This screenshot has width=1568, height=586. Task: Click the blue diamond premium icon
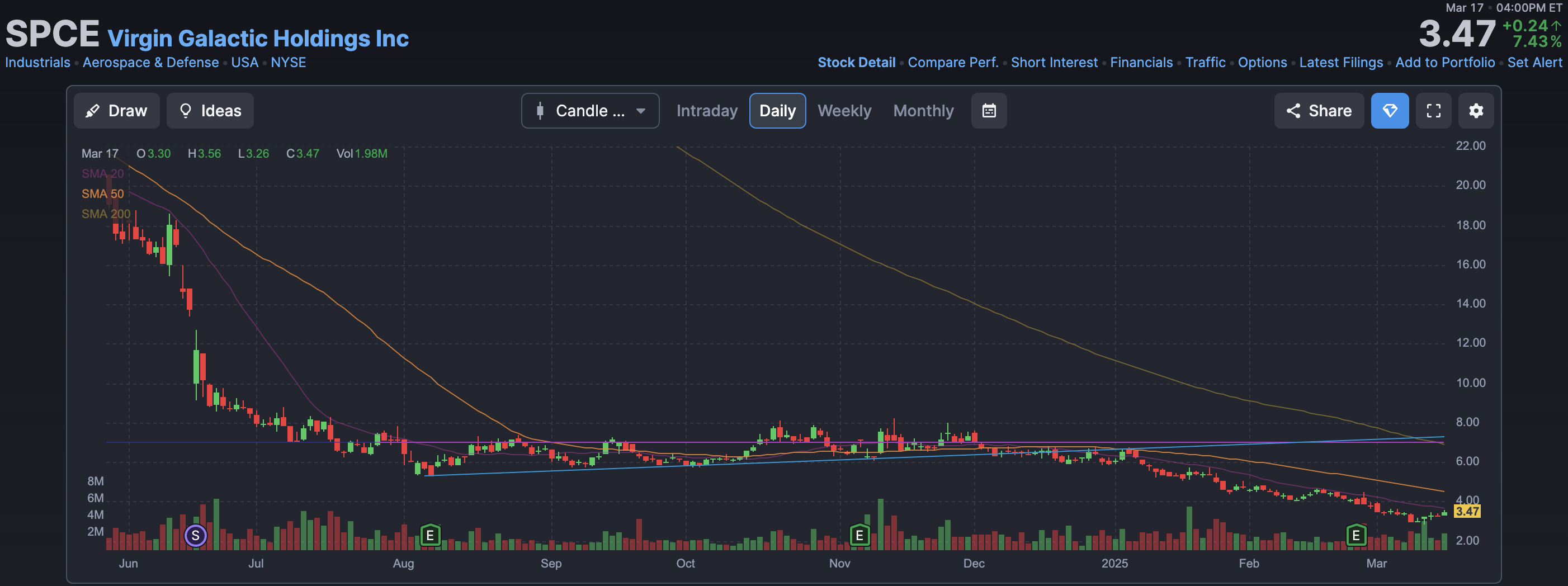click(x=1390, y=111)
